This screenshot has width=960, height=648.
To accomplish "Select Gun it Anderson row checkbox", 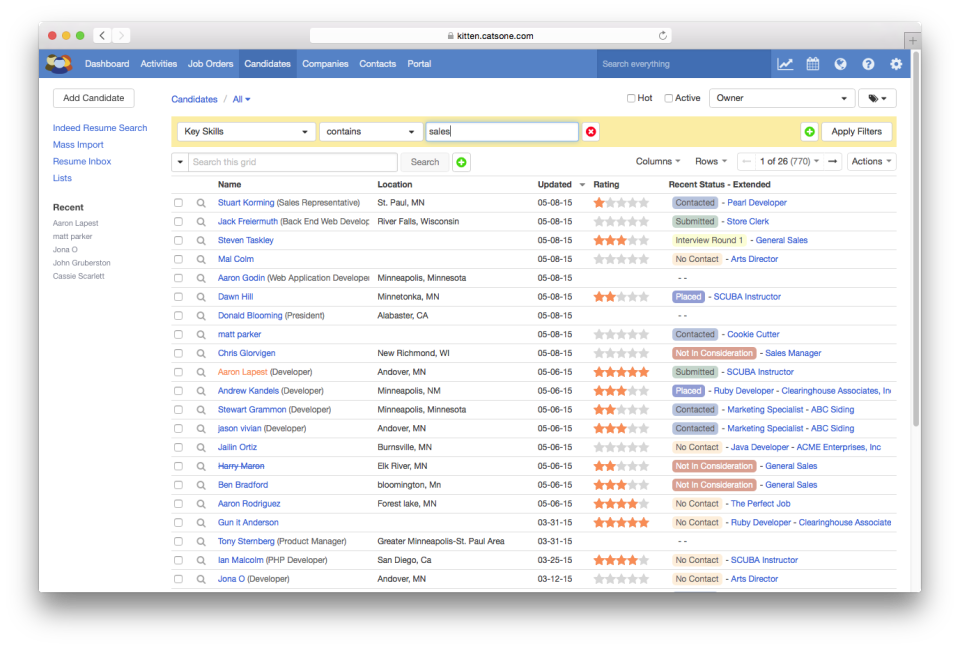I will 178,523.
